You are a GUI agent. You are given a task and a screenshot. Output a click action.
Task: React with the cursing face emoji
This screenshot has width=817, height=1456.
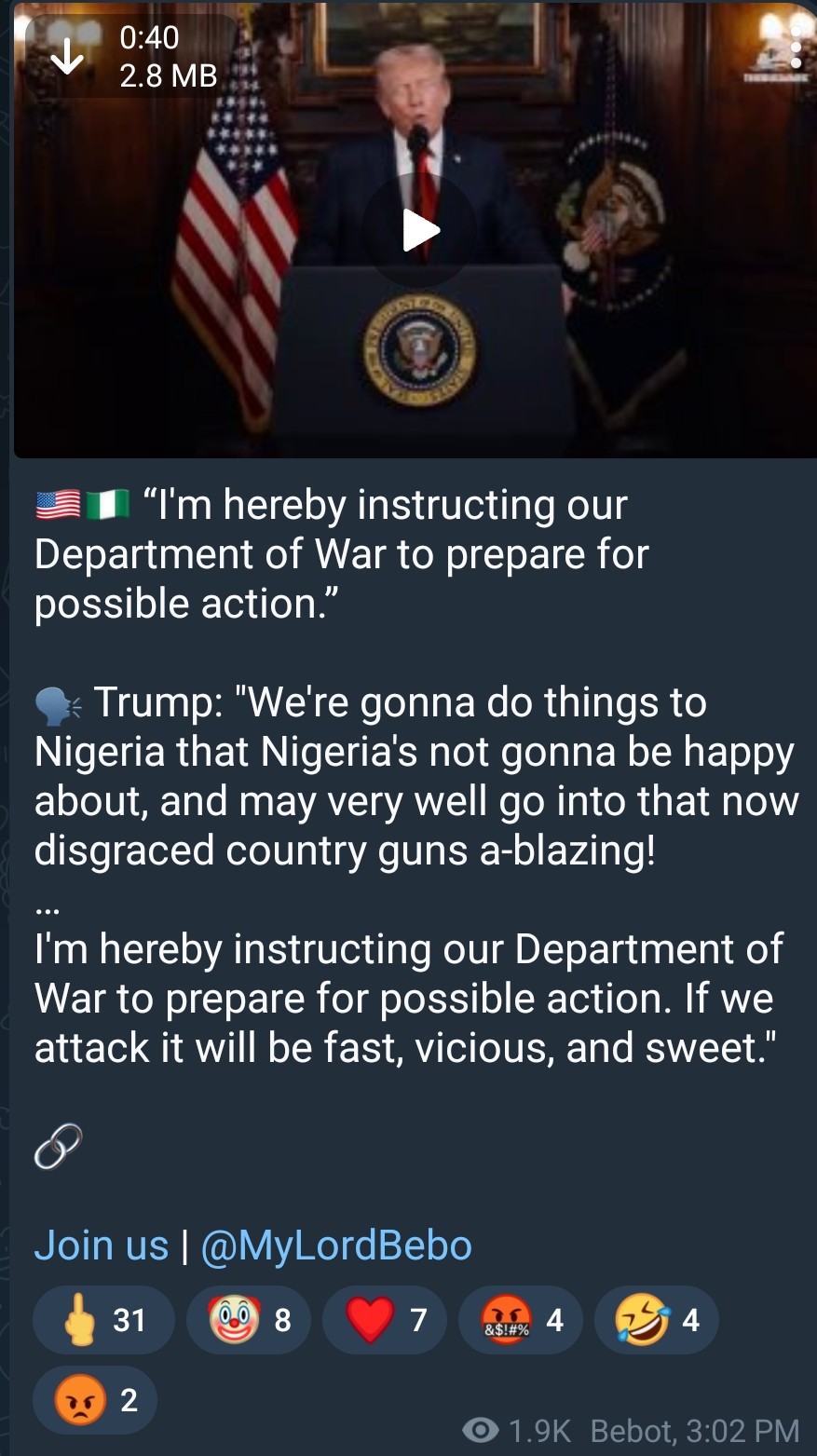[521, 1320]
